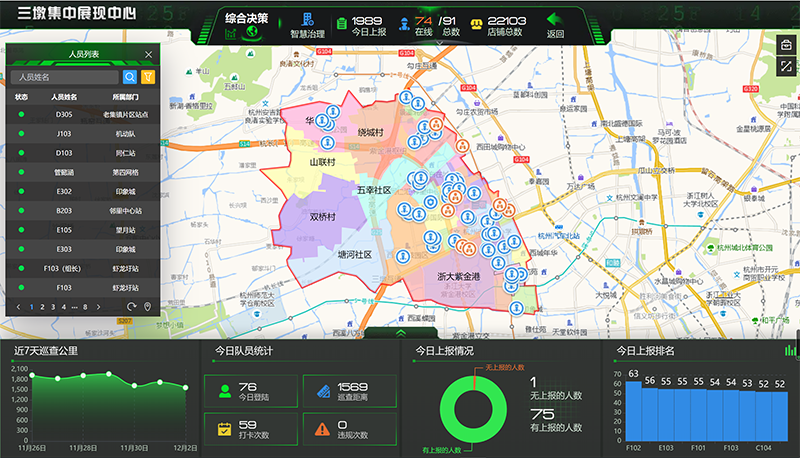The height and width of the screenshot is (458, 800).
Task: Click the bar chart icon beside 今日上报排名
Action: 791,350
